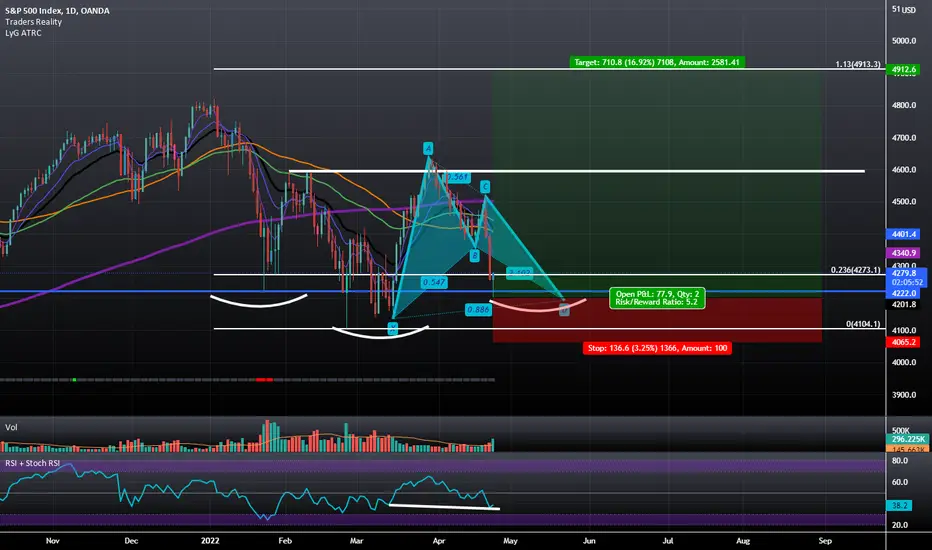Click the 80.0 RSI scale label
The height and width of the screenshot is (550, 932).
tap(900, 461)
